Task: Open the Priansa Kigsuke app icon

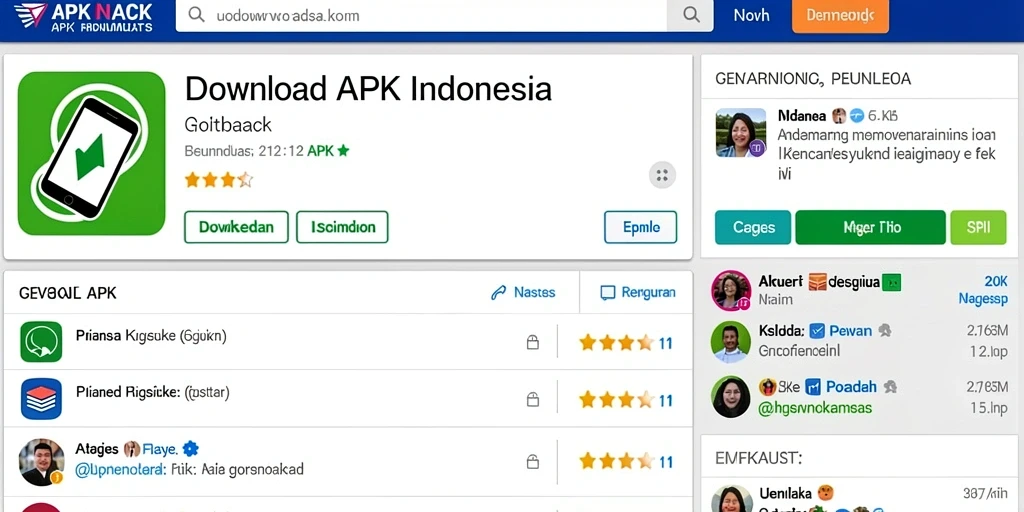Action: pos(41,342)
